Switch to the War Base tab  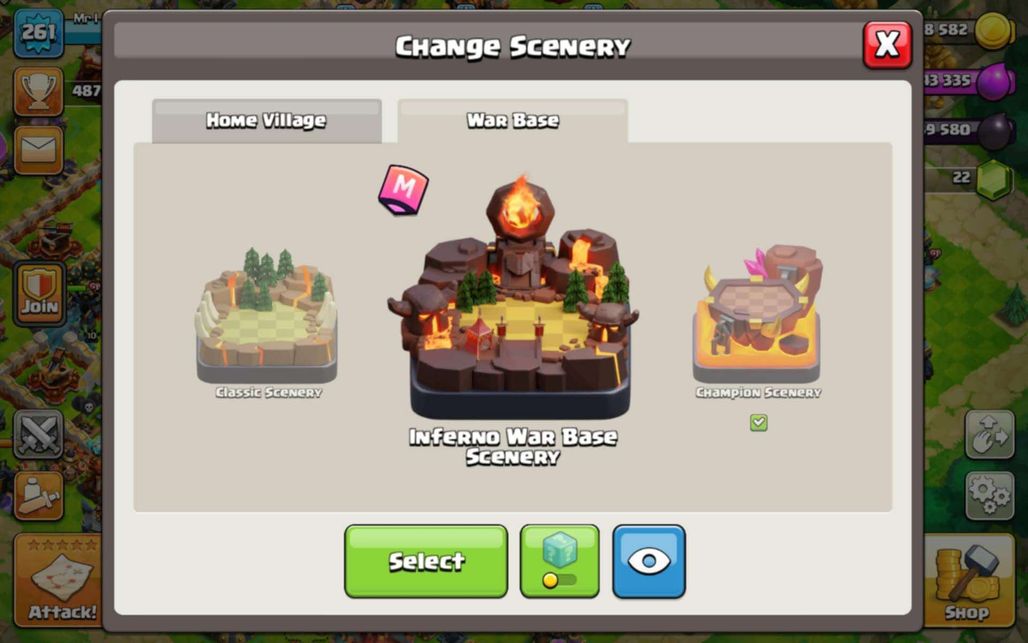[x=513, y=121]
